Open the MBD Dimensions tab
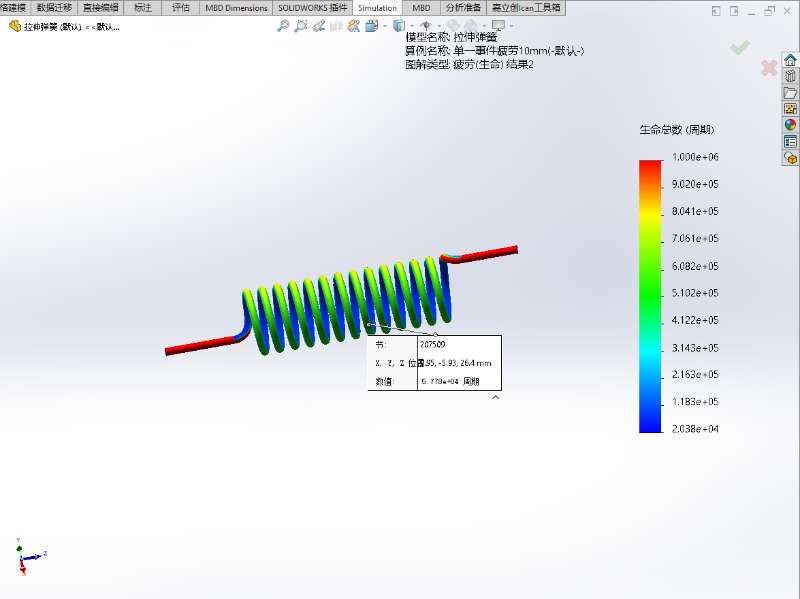800x599 pixels. pyautogui.click(x=236, y=7)
